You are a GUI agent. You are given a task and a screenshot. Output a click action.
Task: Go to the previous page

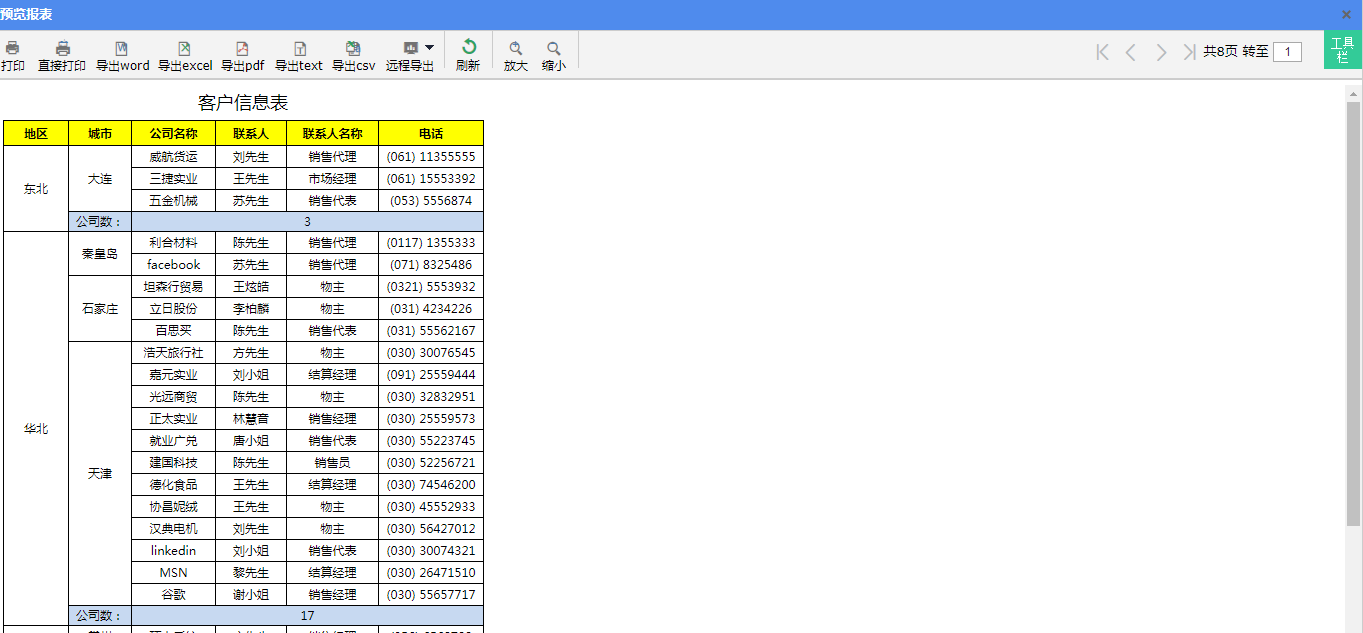coord(1131,52)
